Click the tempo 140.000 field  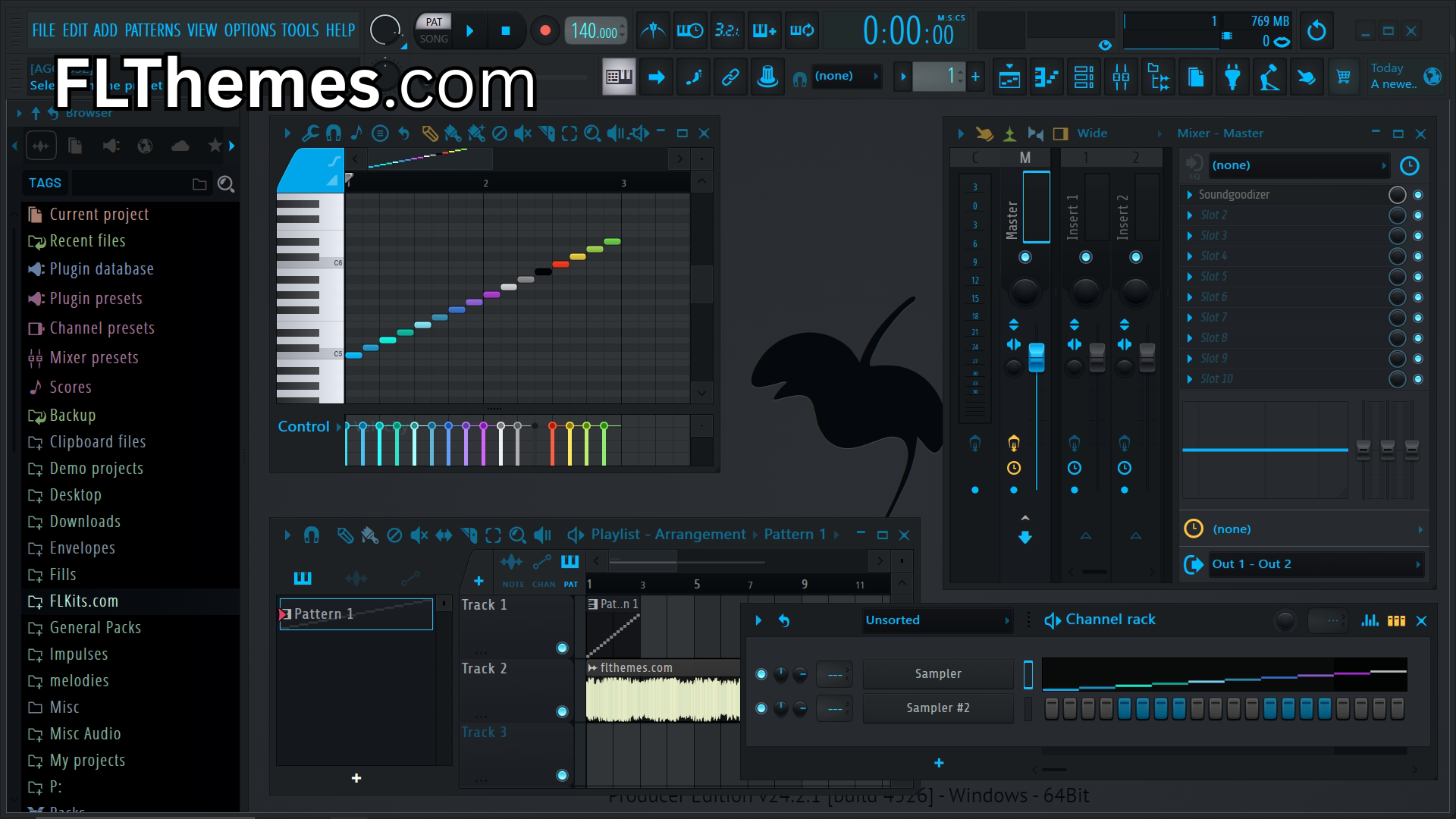[x=595, y=31]
